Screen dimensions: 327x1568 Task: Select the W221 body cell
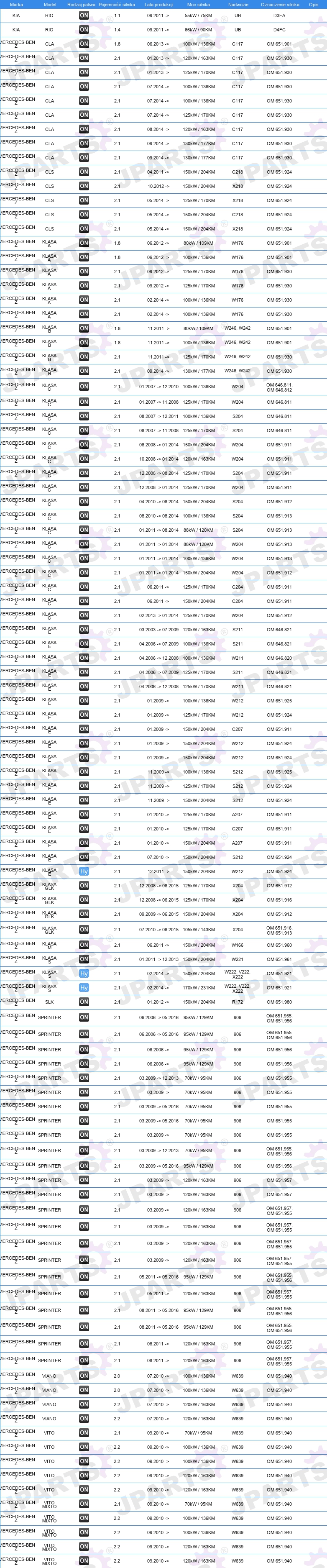(238, 959)
